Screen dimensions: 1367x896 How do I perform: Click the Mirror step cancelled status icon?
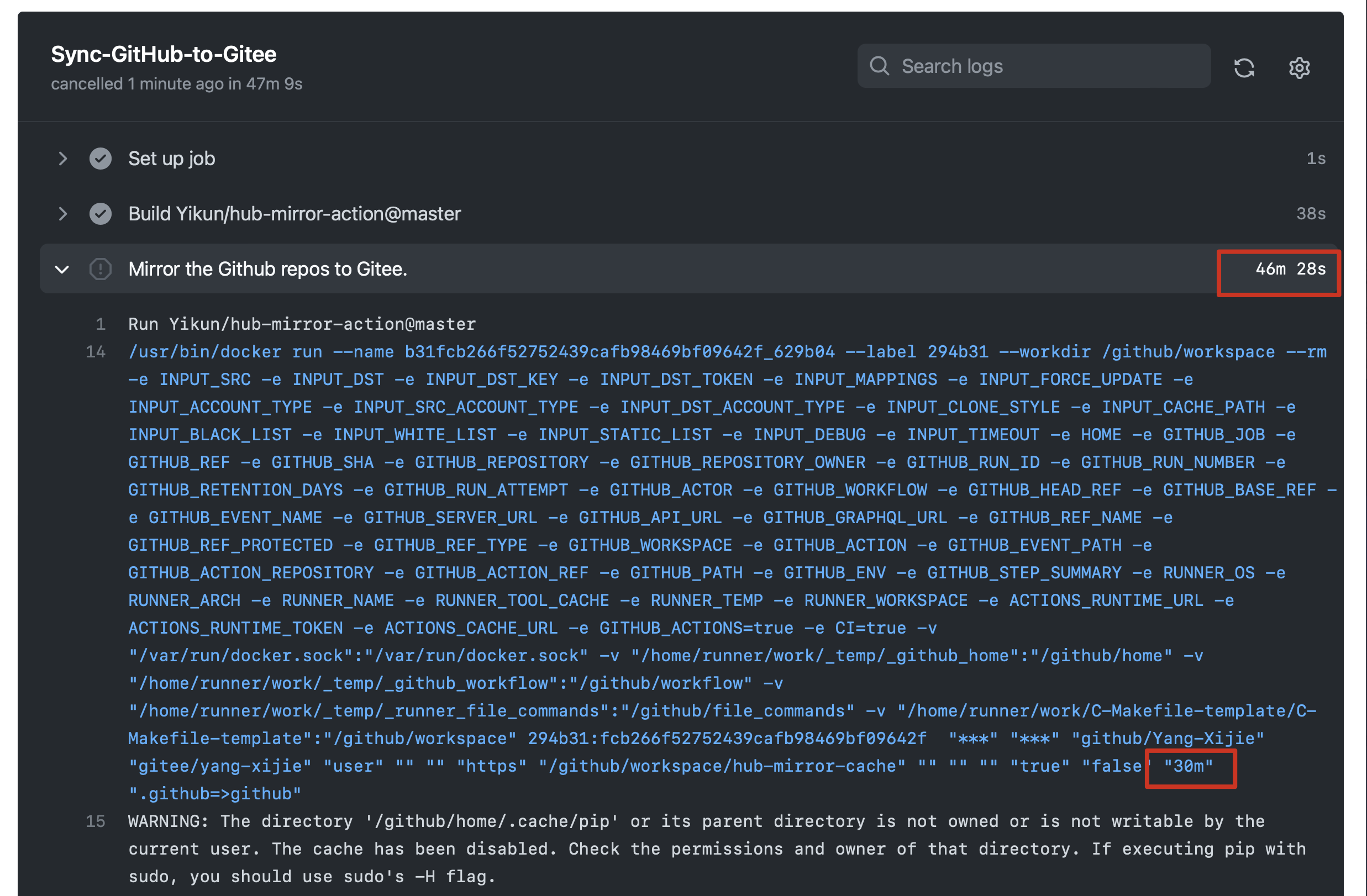coord(101,269)
